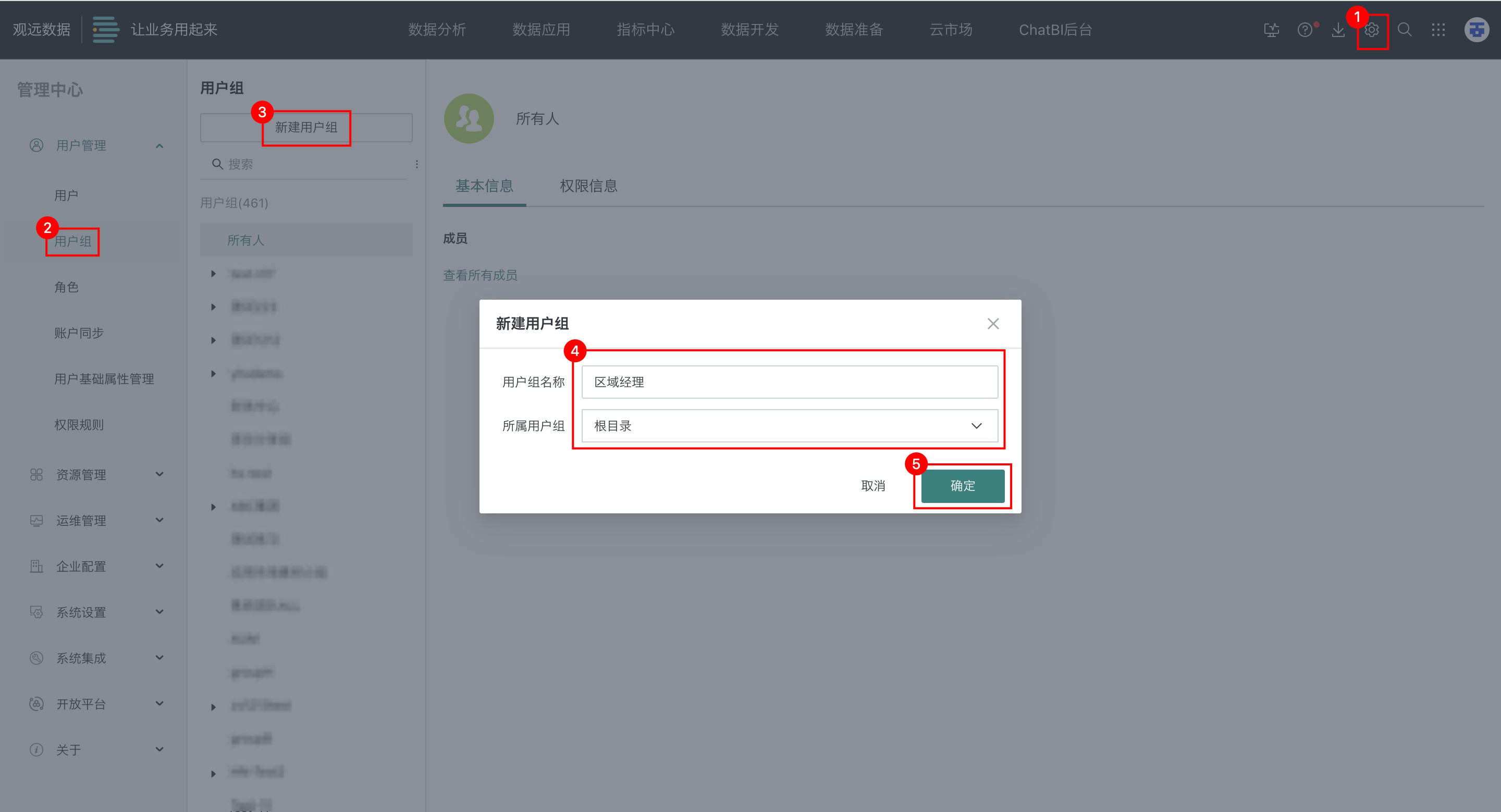Click 取消 to cancel the dialog
This screenshot has height=812, width=1501.
[873, 486]
